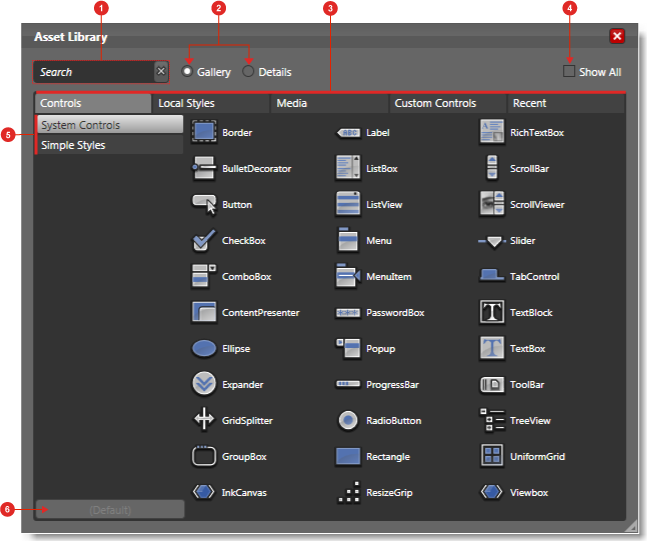Pick the ListBox icon
Screen dimensions: 647x541
[x=347, y=168]
